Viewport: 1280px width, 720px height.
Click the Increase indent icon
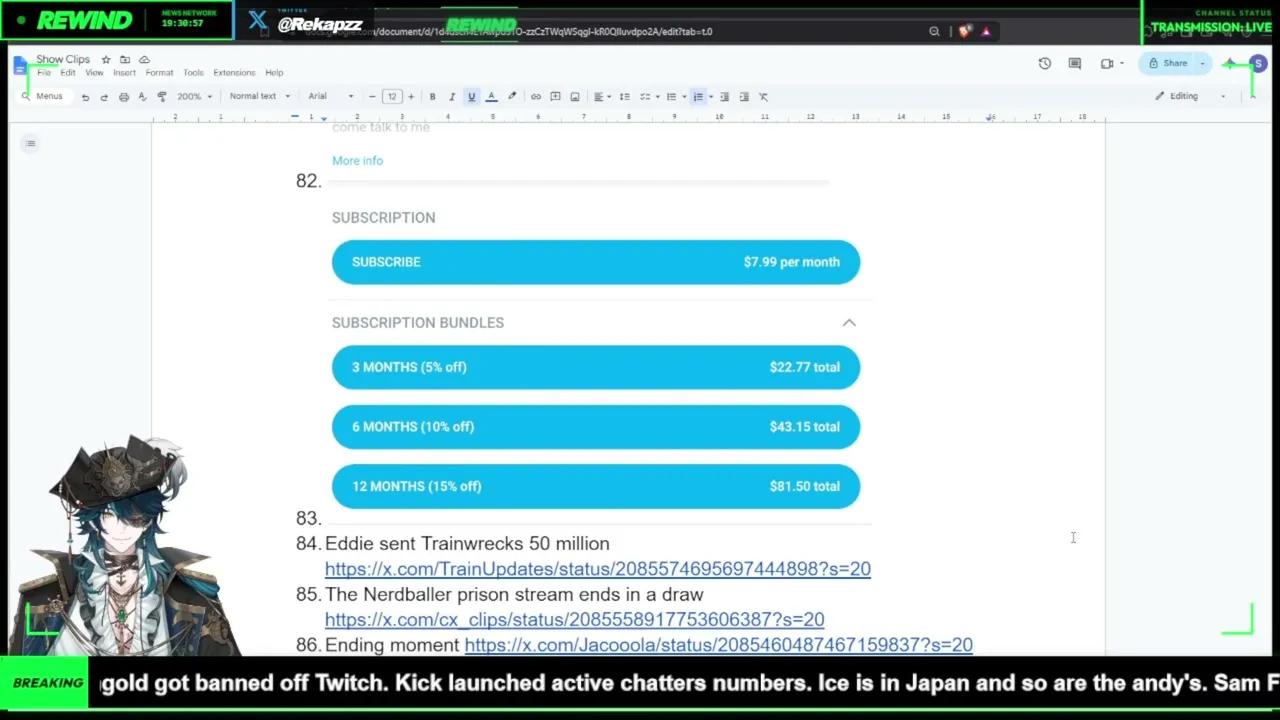[x=744, y=97]
